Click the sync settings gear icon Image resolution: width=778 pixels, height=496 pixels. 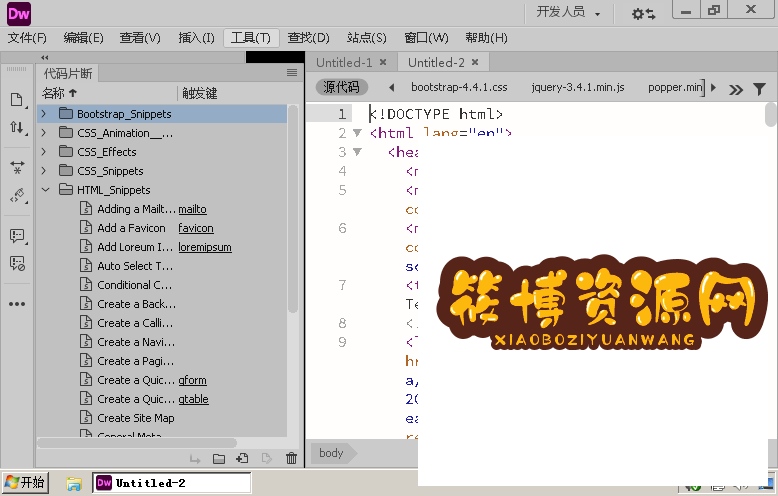[x=644, y=13]
